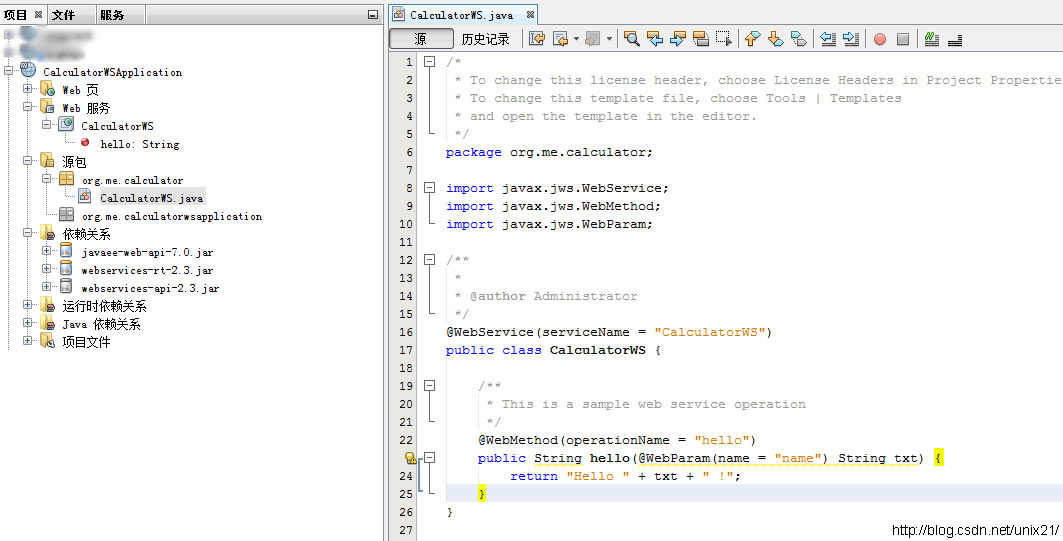Select CalculatorWS.java in the project tree

(x=151, y=198)
